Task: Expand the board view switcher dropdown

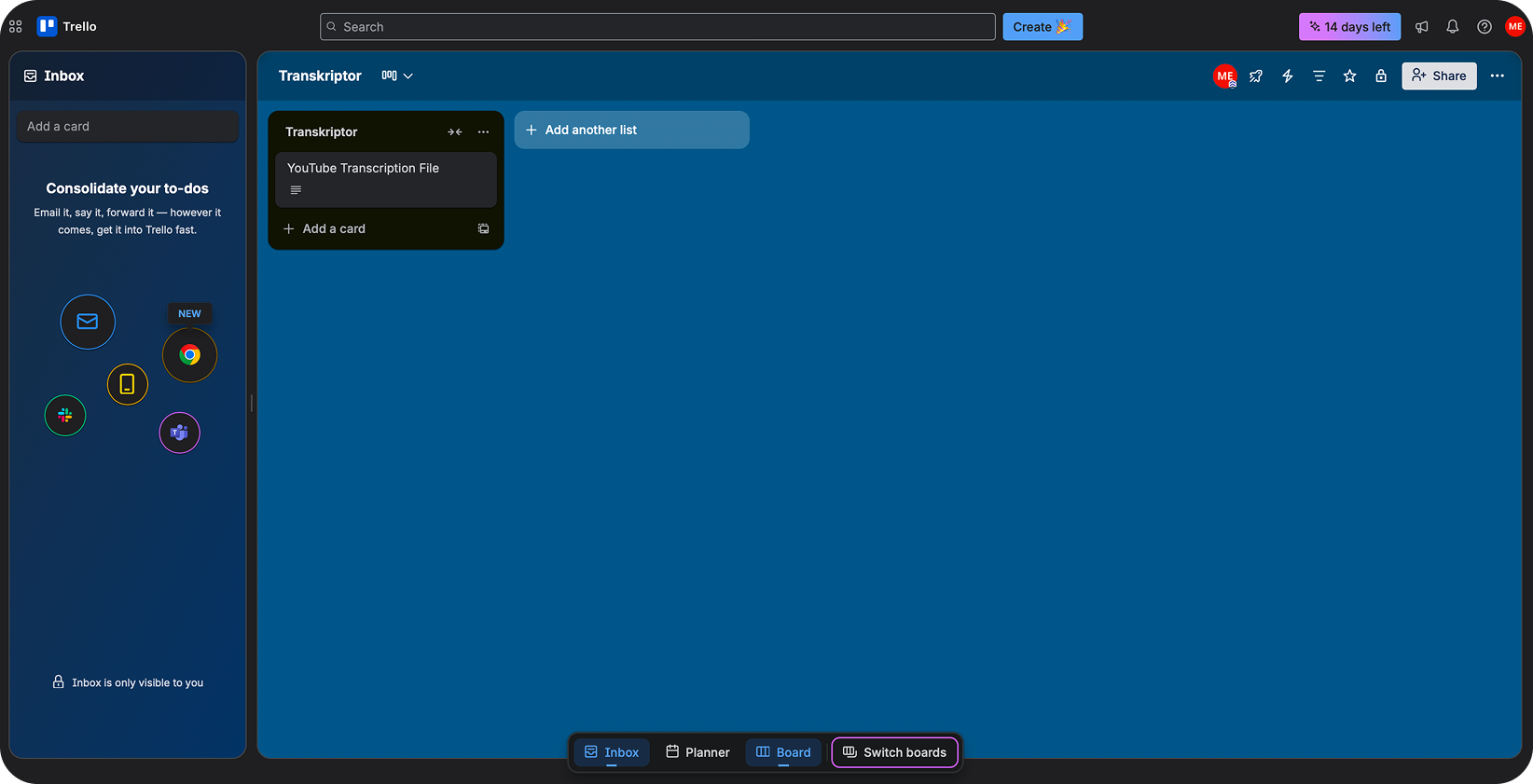Action: click(397, 76)
